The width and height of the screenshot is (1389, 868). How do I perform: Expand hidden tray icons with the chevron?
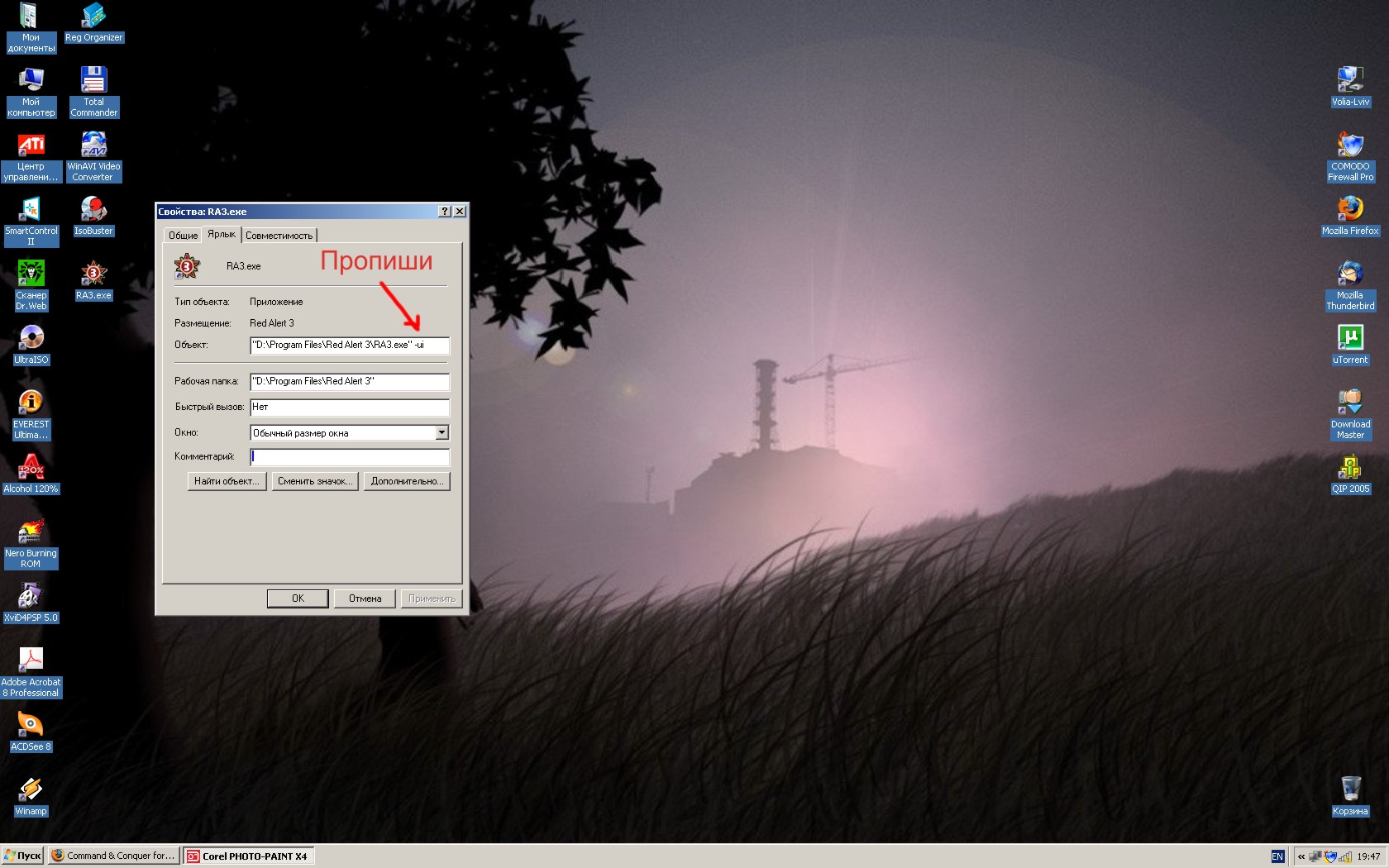click(1301, 856)
